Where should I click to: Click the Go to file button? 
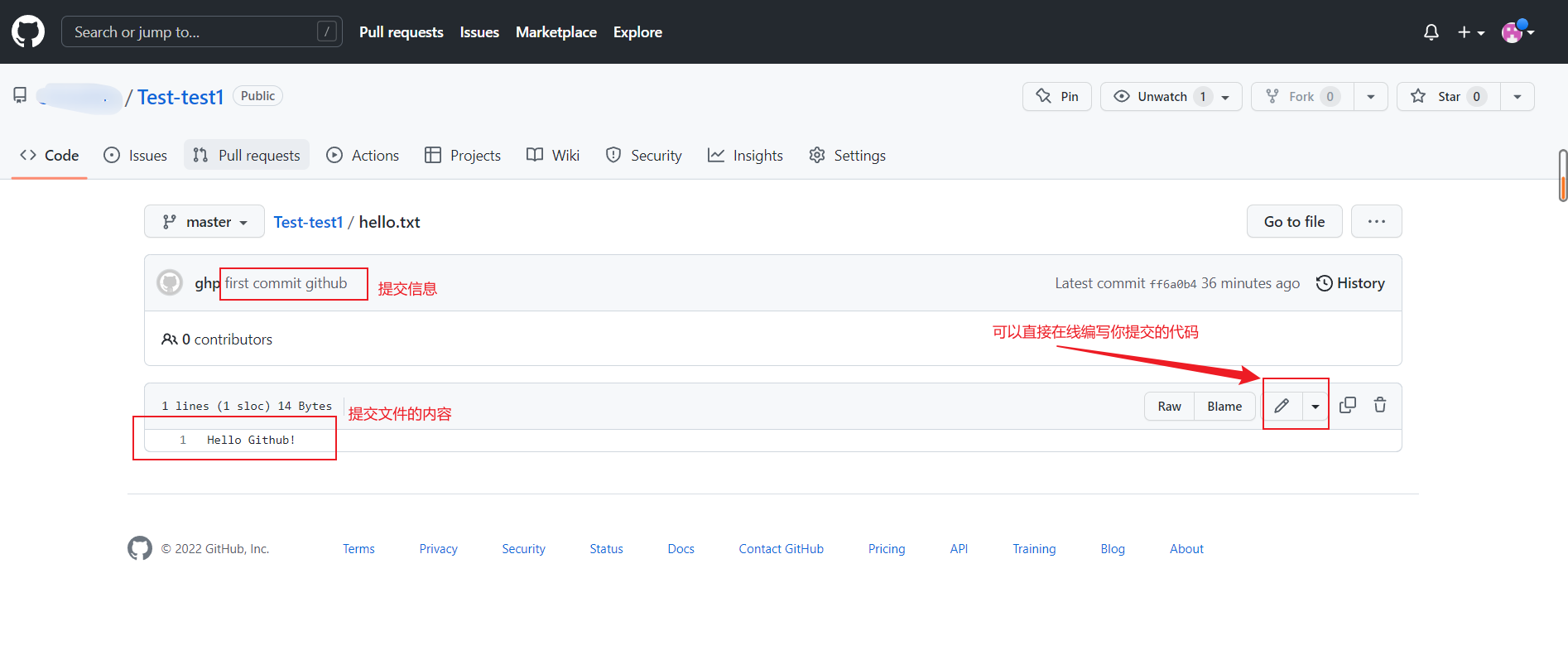point(1295,221)
